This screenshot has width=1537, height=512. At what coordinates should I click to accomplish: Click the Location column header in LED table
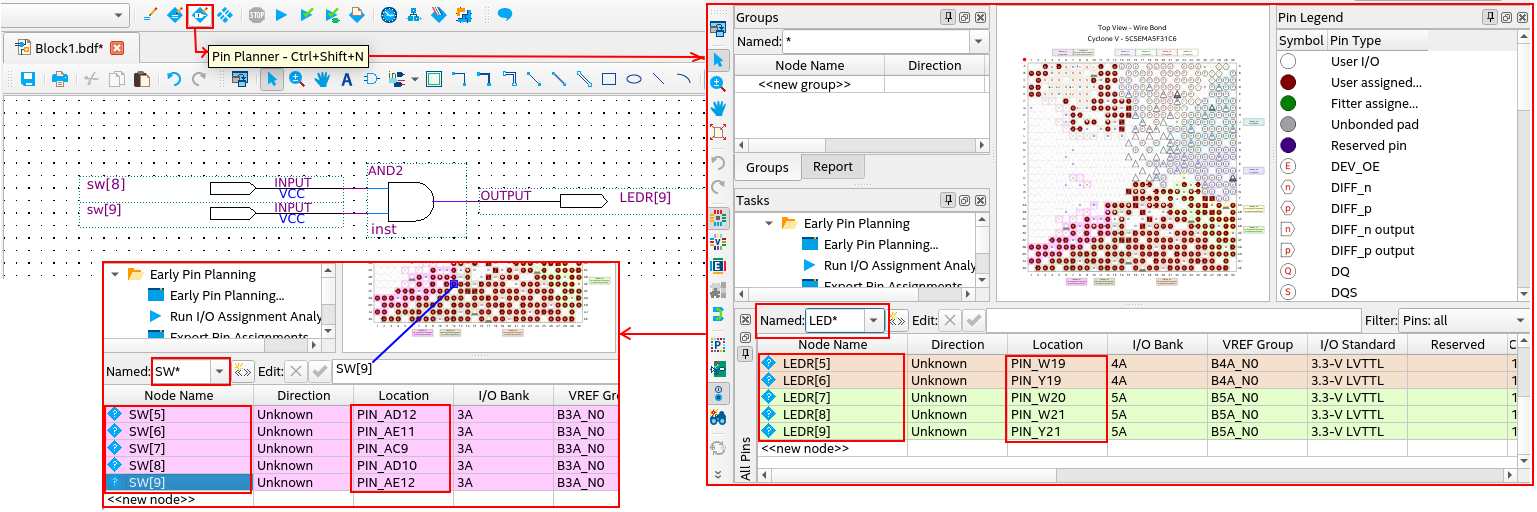[x=1057, y=344]
